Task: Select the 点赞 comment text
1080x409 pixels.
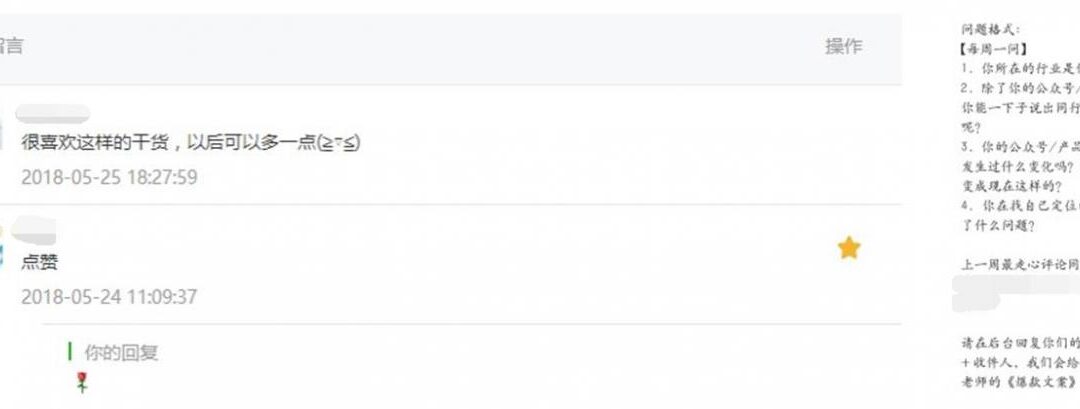Action: click(39, 262)
